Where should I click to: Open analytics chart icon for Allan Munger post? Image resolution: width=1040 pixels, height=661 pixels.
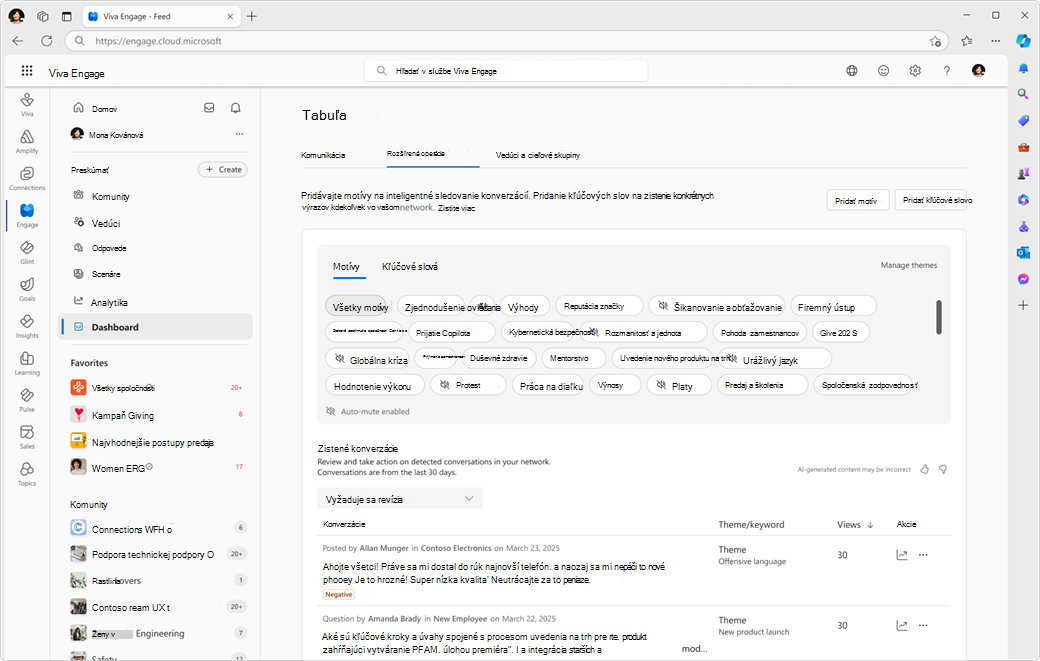(901, 555)
